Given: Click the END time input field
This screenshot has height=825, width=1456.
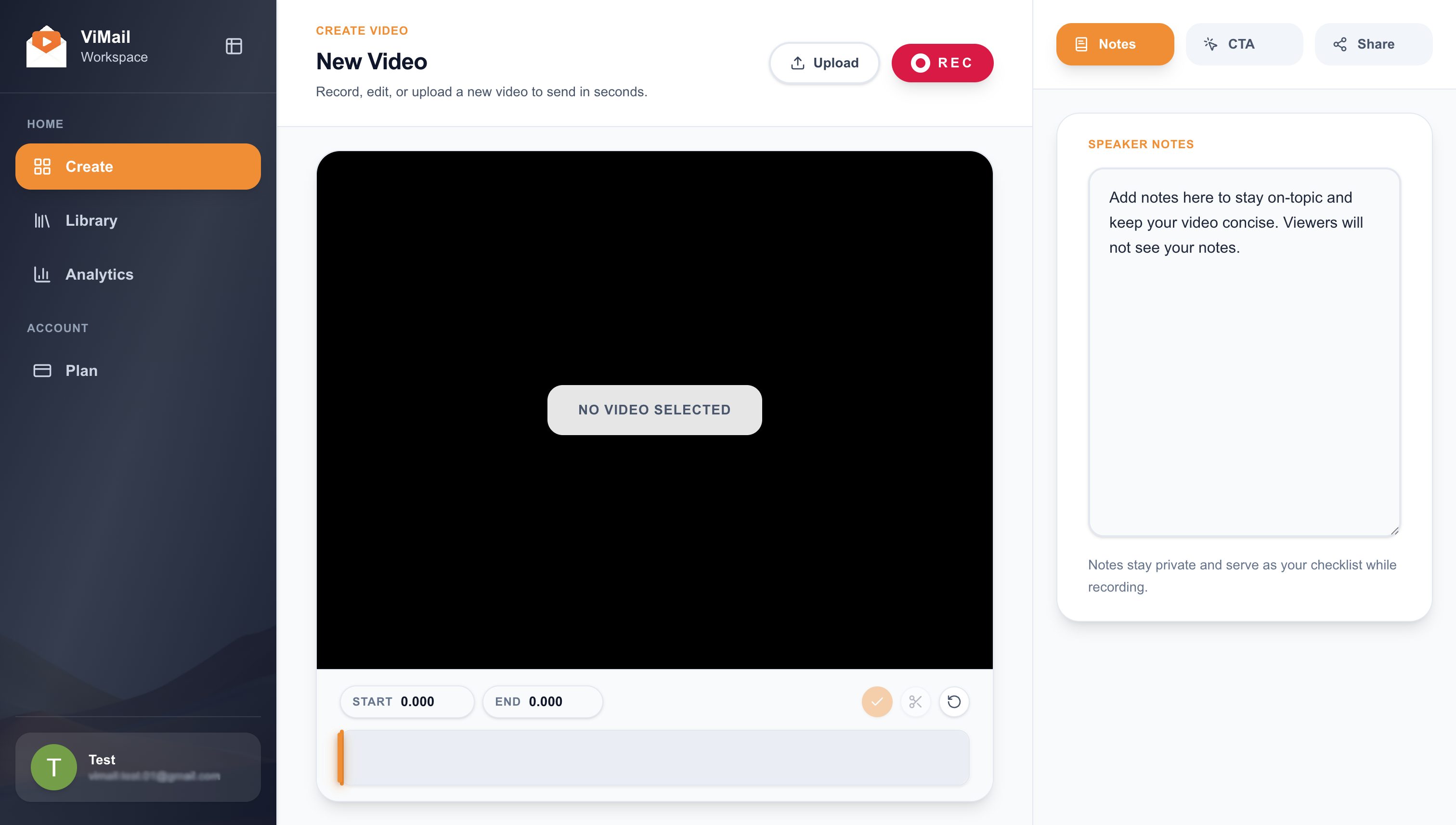Looking at the screenshot, I should 542,701.
